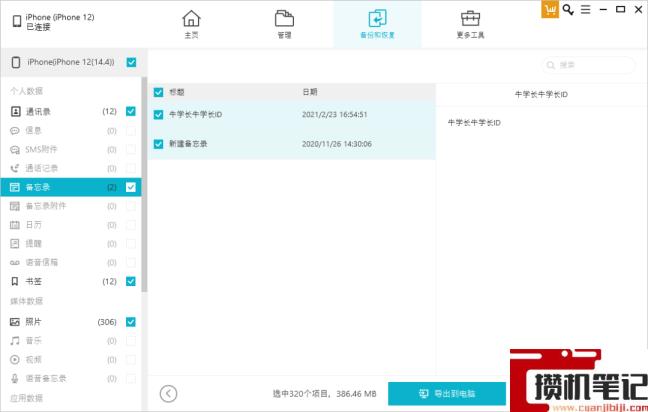Screen dimensions: 648x412
Task: Toggle the 书签 checkbox
Action: click(x=131, y=281)
